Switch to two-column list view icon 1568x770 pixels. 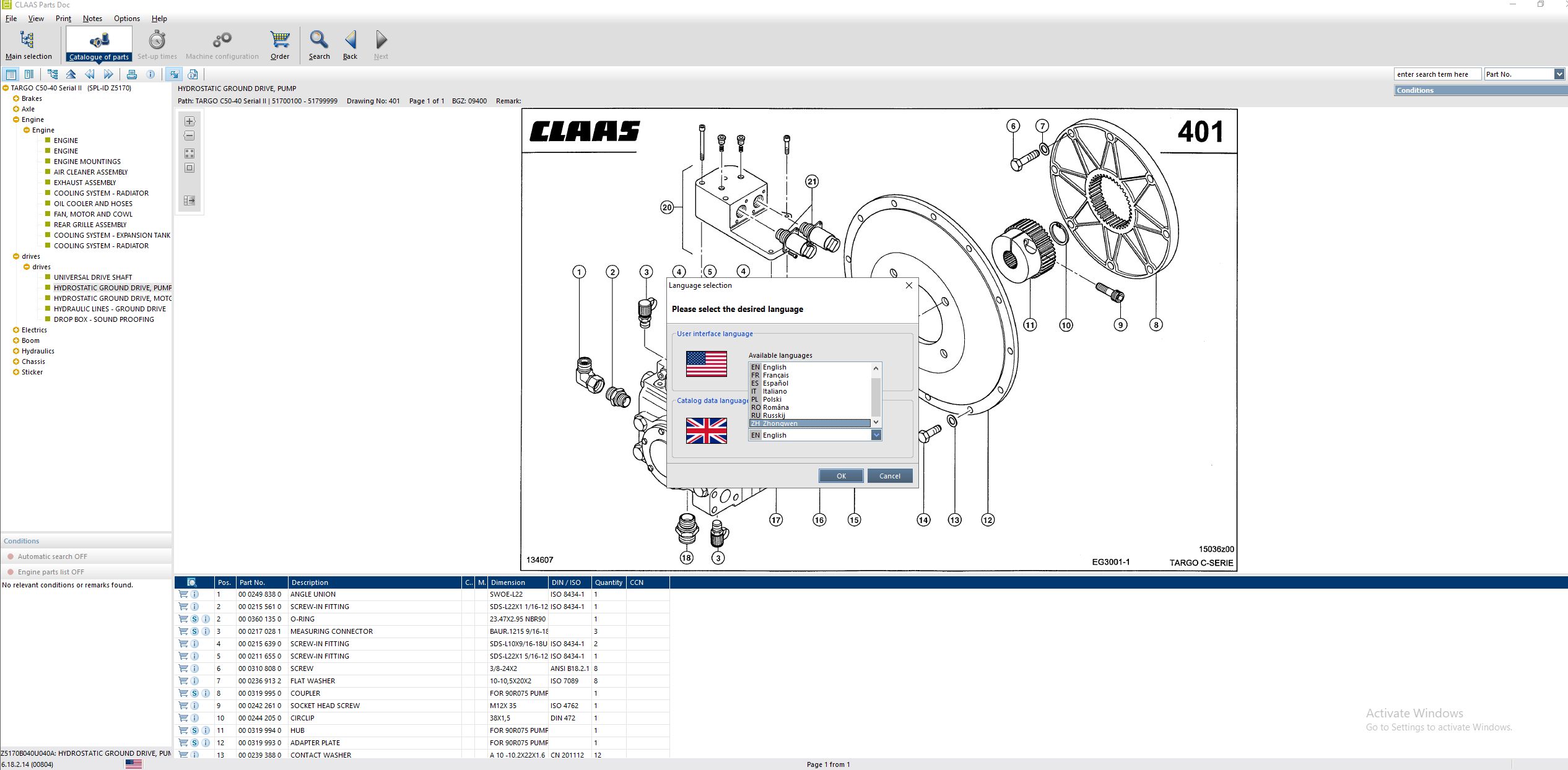(x=29, y=74)
